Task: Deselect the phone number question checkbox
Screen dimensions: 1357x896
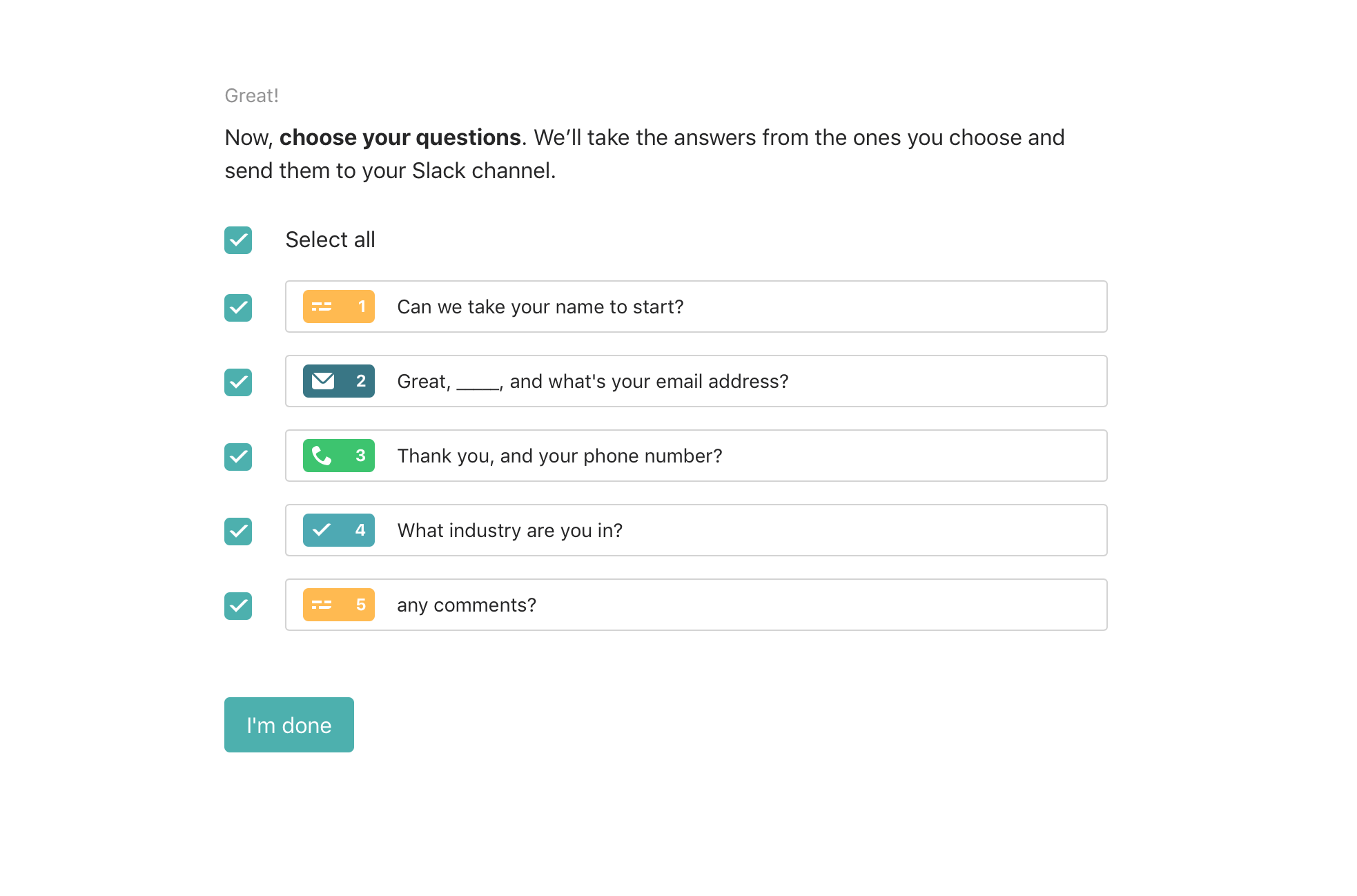Action: point(238,457)
